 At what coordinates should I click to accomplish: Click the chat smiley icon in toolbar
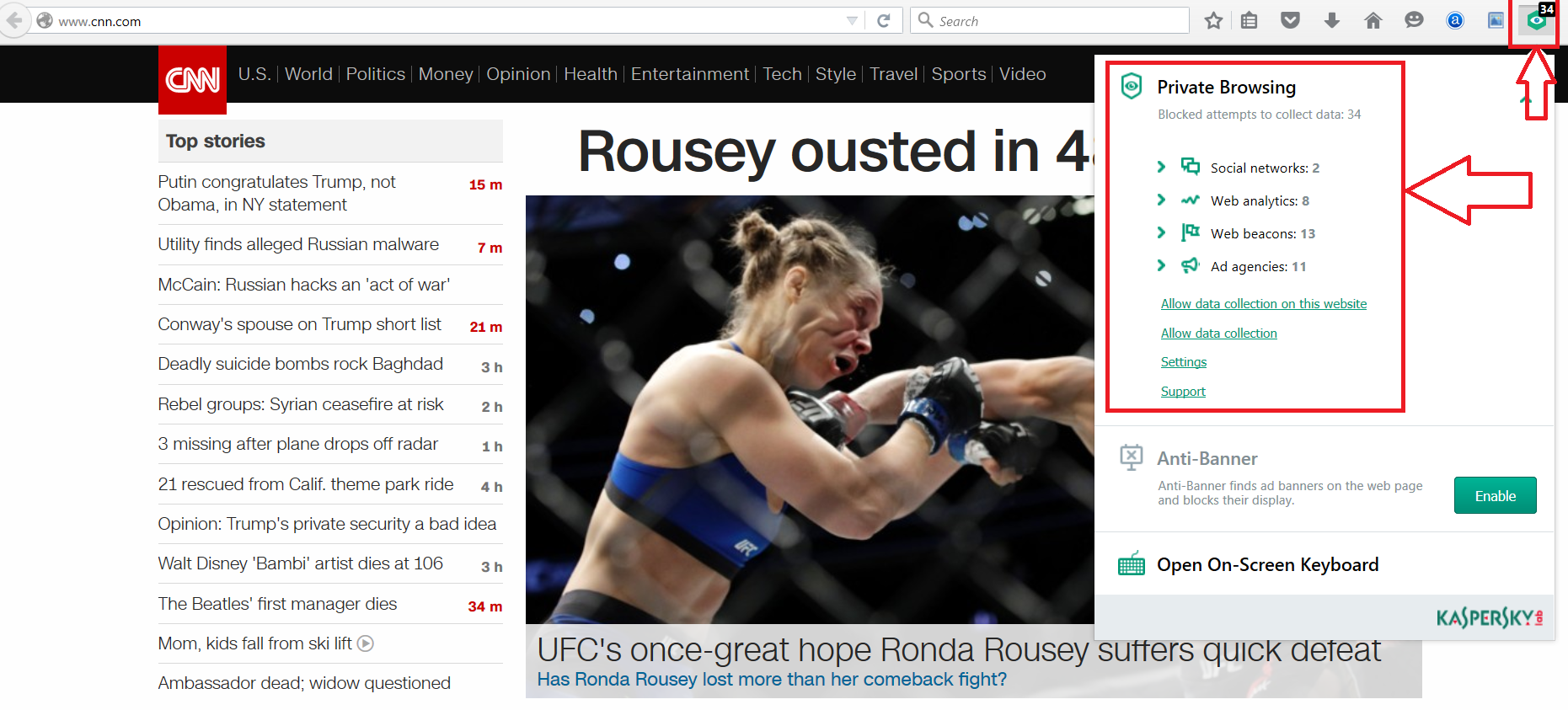click(x=1414, y=21)
